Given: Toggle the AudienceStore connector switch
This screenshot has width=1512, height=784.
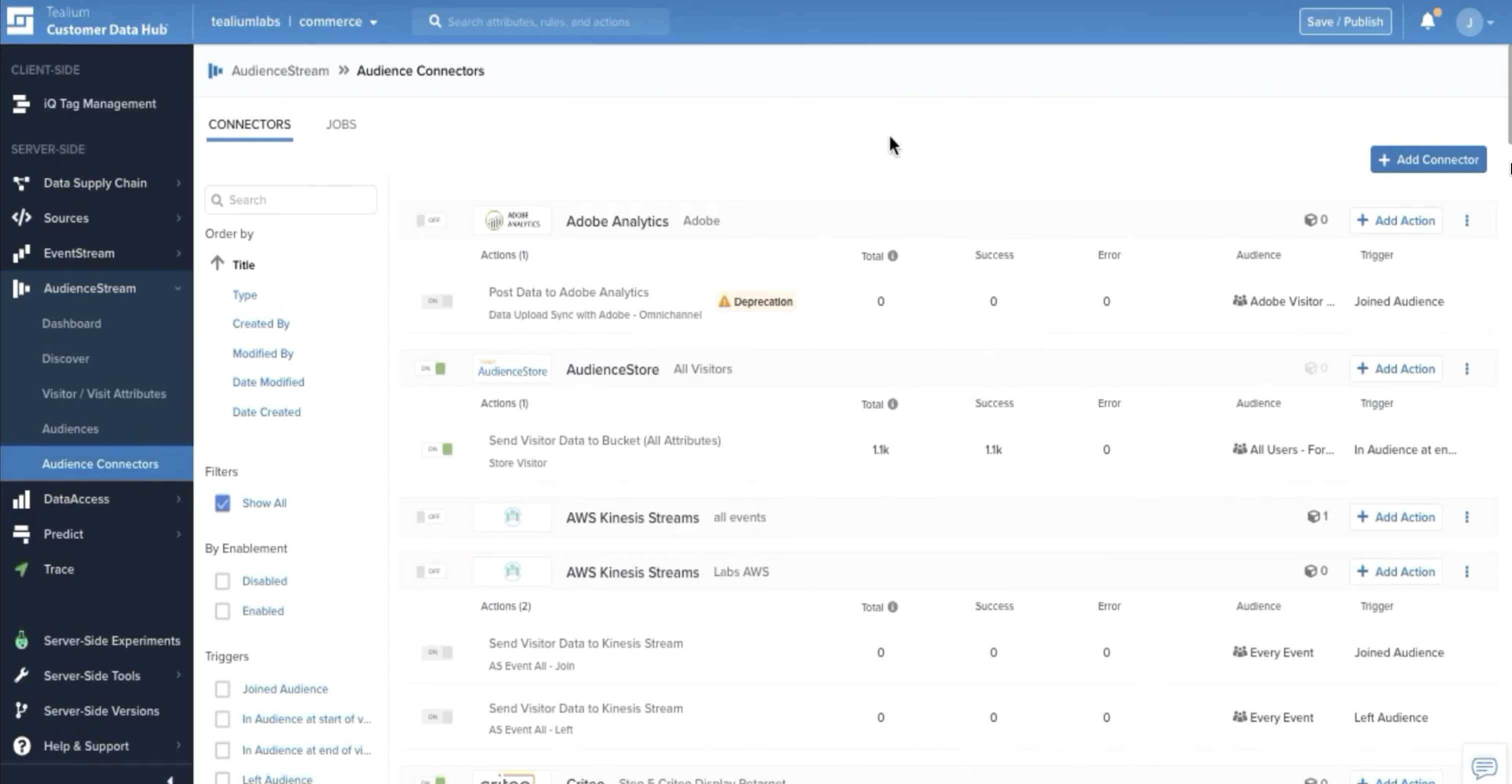Looking at the screenshot, I should (x=431, y=368).
